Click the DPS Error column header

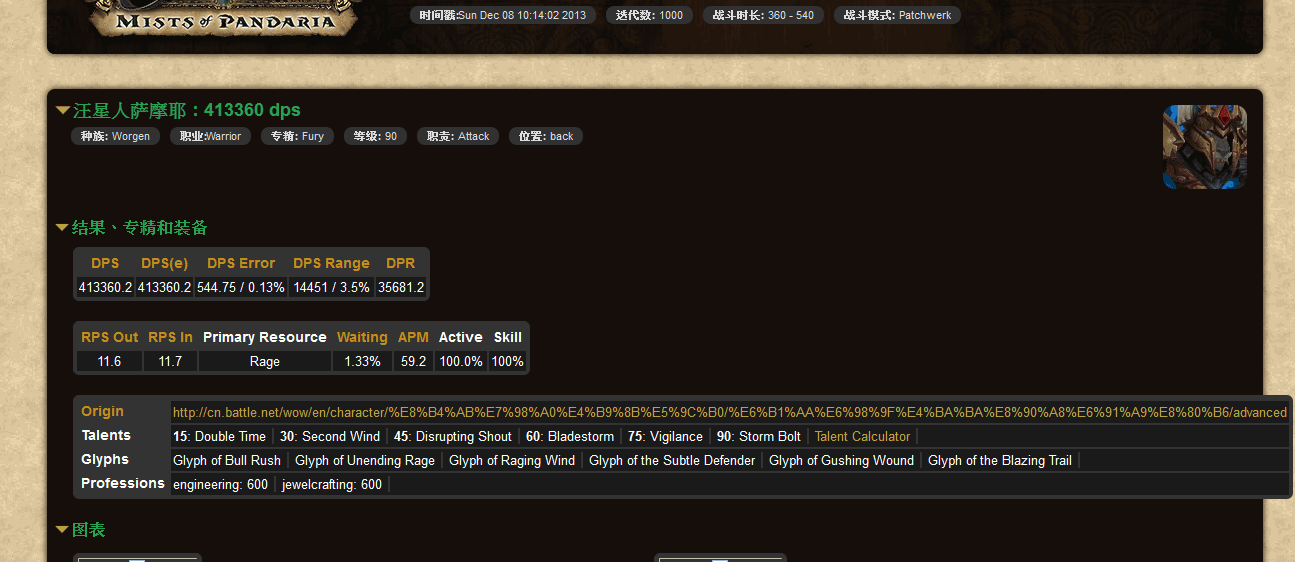[x=241, y=263]
